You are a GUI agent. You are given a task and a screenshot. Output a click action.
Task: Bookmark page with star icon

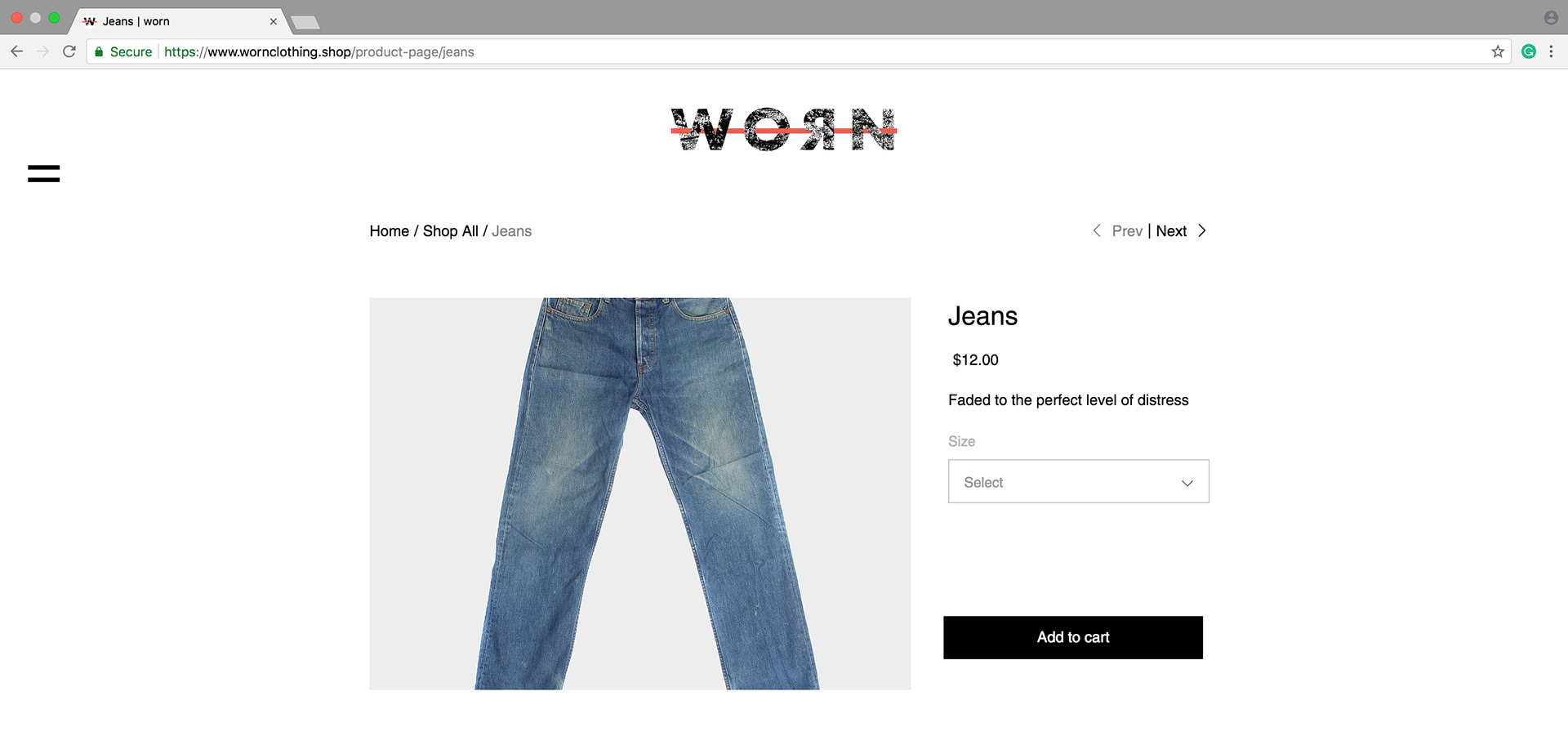click(1498, 51)
